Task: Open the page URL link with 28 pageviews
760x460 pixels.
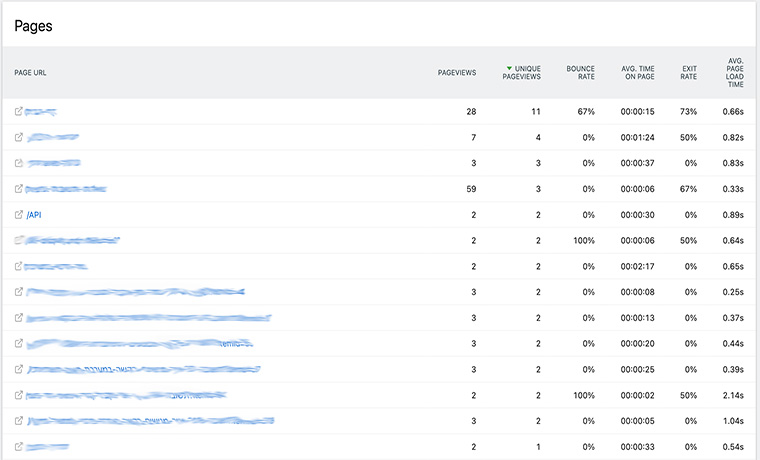Action: 41,111
